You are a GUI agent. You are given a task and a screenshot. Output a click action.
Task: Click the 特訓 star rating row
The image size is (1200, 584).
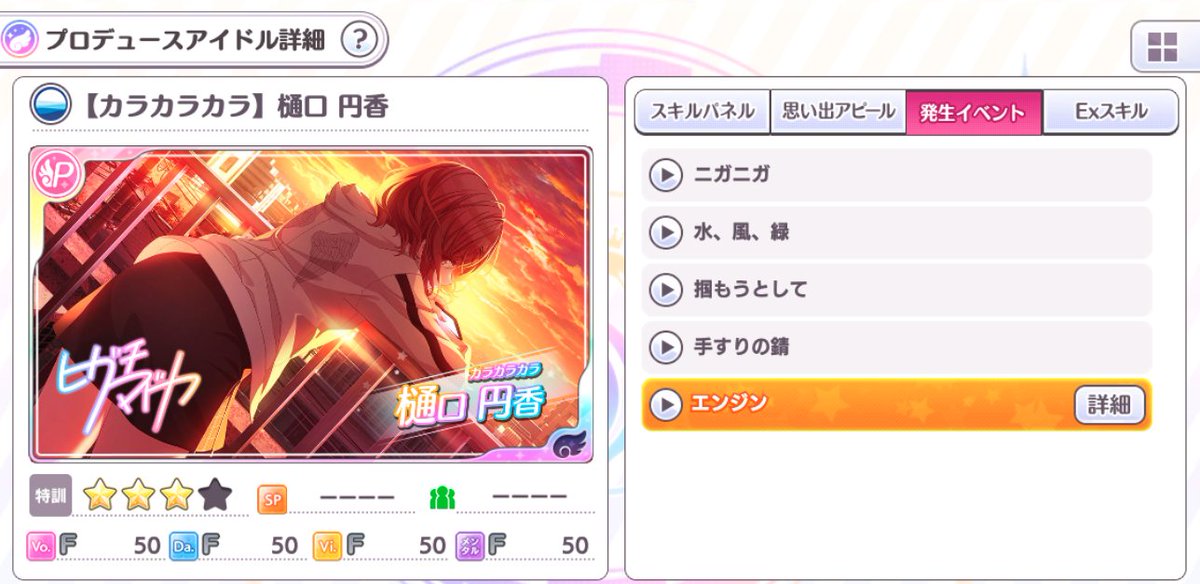click(x=131, y=495)
